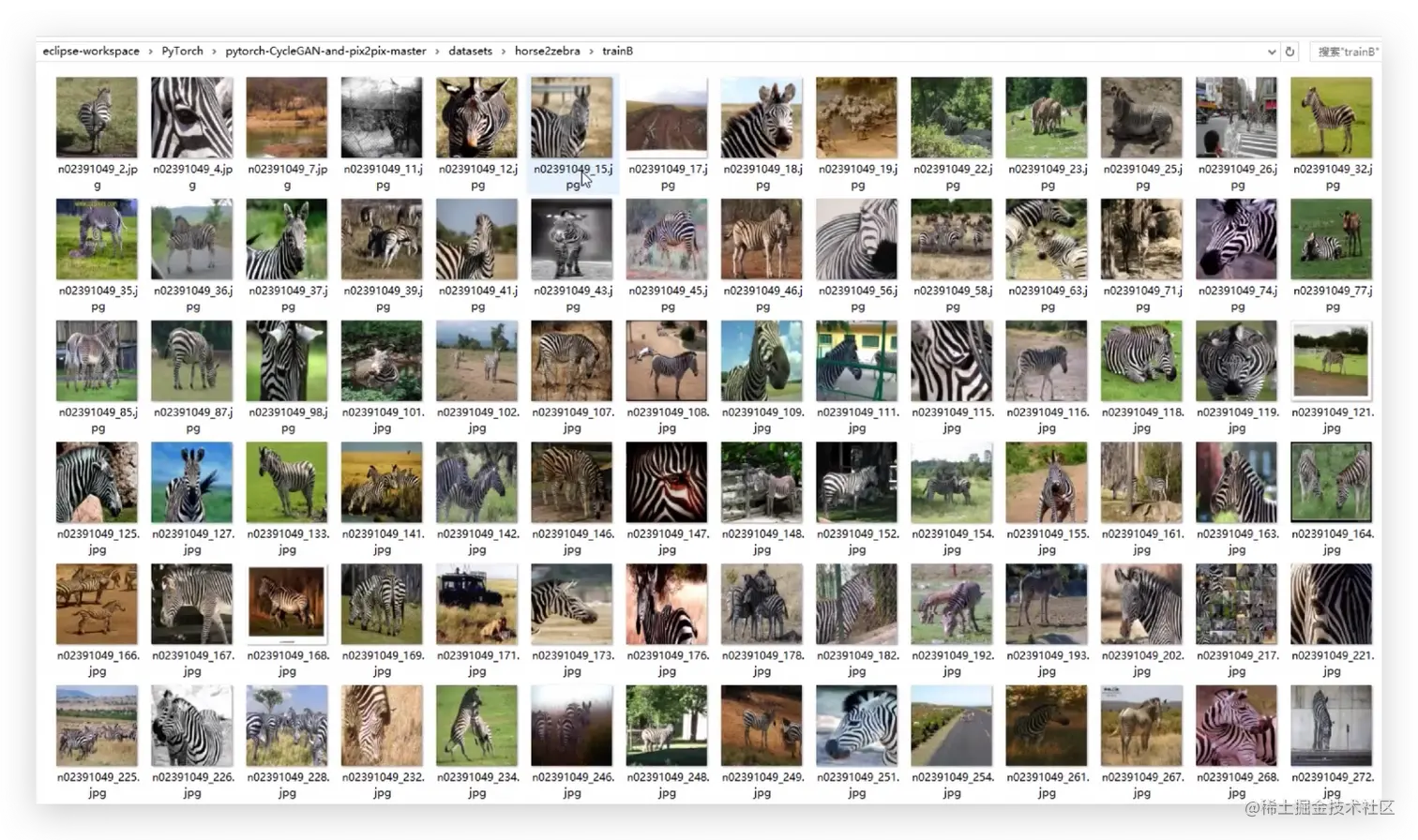1418x840 pixels.
Task: Select thumbnail n02391049_18.jpg
Action: pos(762,117)
